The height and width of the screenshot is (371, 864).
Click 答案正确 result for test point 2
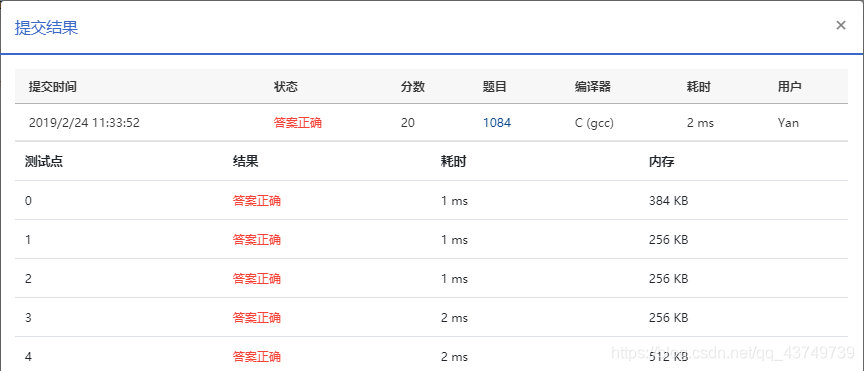click(x=257, y=279)
